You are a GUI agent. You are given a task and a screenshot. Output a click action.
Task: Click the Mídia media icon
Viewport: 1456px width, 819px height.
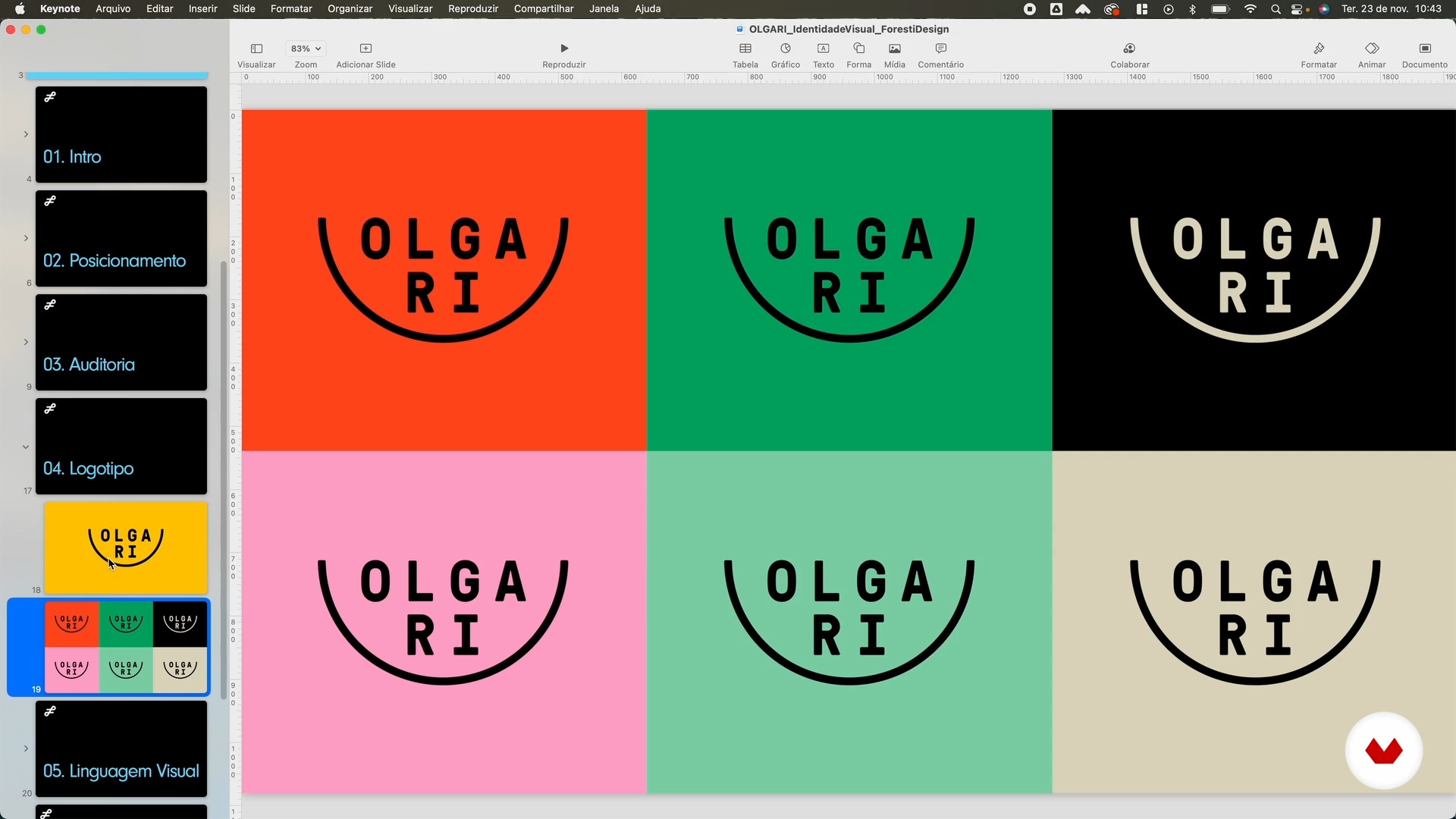(x=894, y=49)
